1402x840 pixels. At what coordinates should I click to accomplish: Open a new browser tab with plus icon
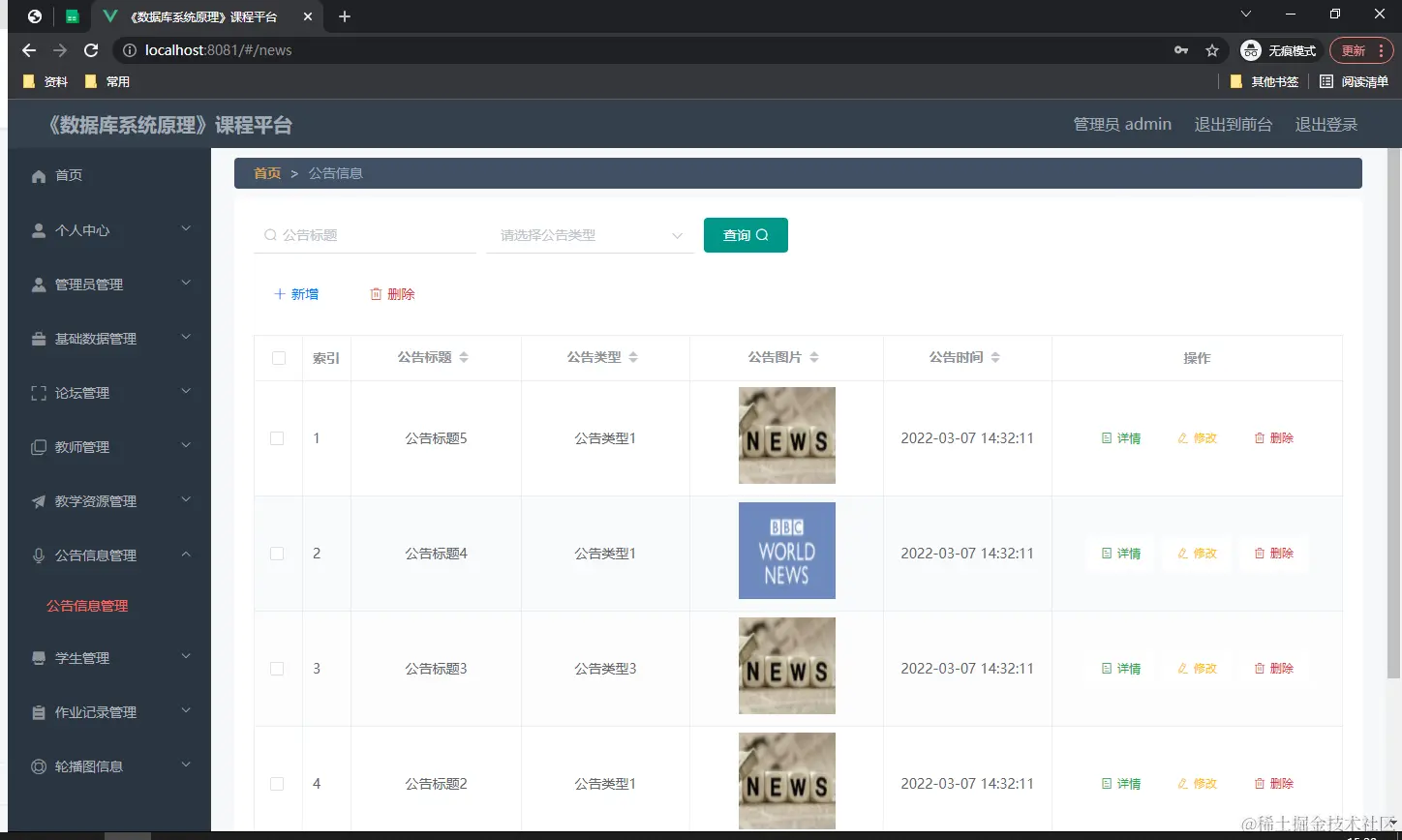(345, 16)
